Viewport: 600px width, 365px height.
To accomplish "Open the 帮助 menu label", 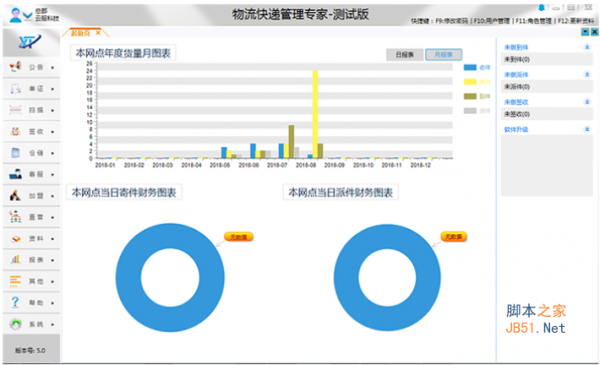I will tap(36, 303).
